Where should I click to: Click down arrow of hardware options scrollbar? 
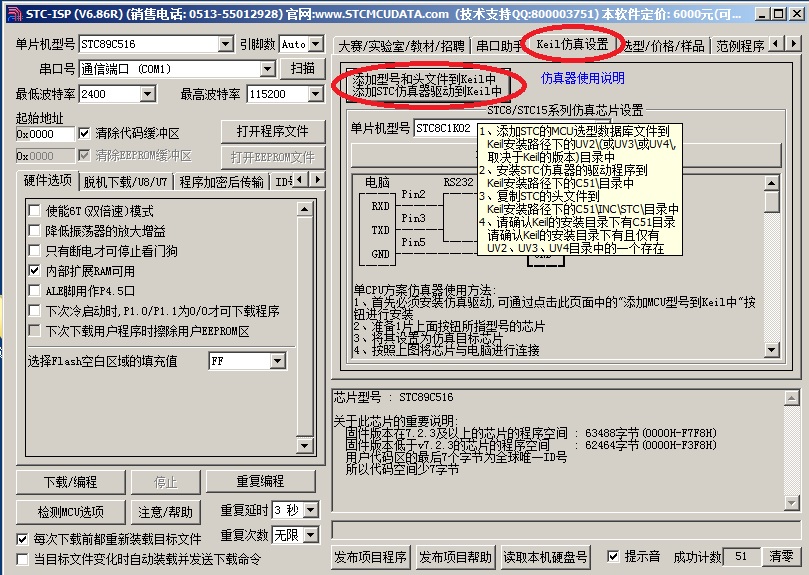click(x=304, y=445)
